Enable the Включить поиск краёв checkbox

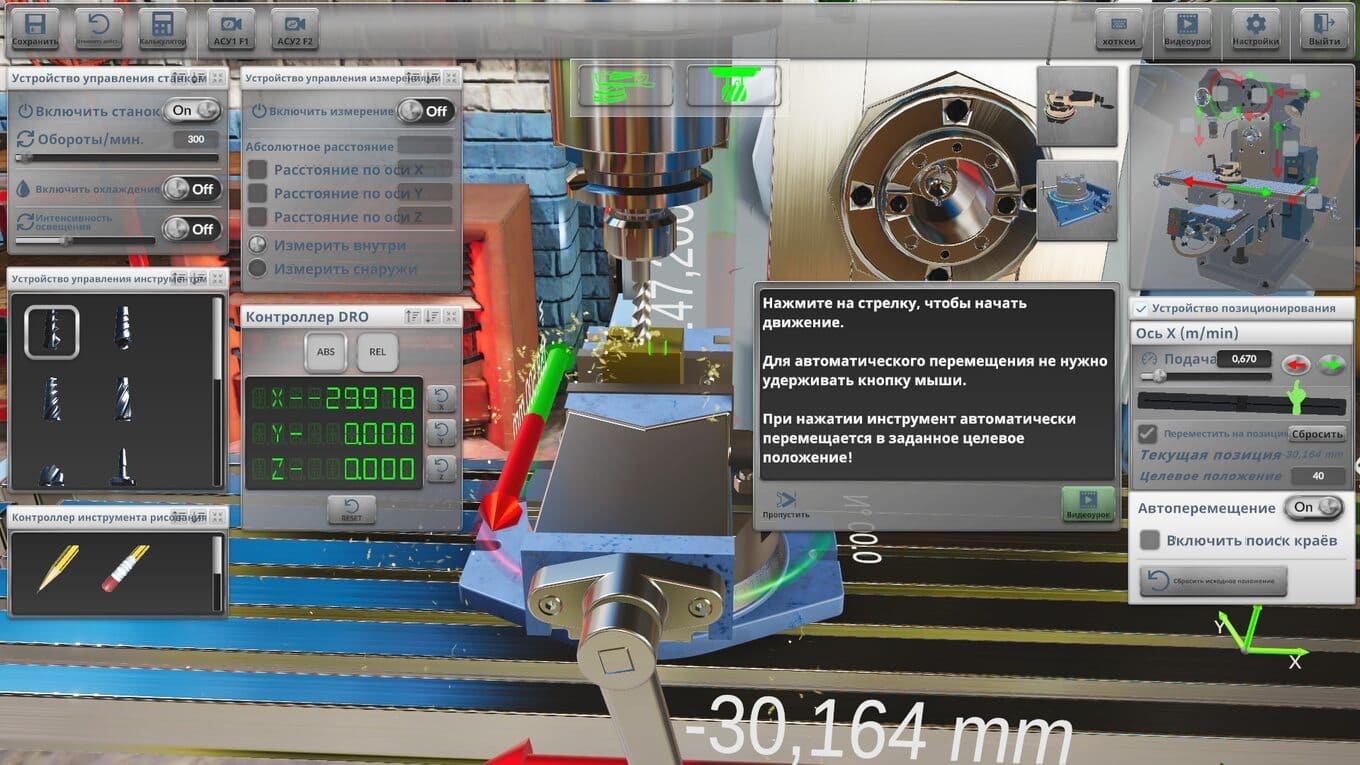(1150, 540)
